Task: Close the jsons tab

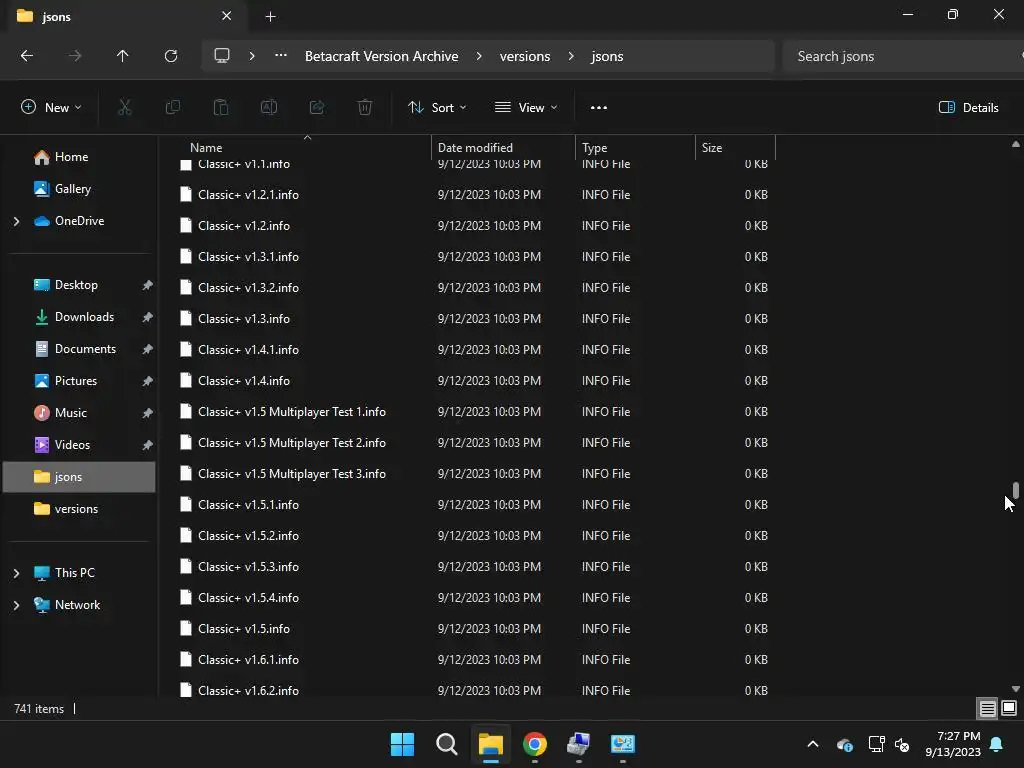Action: [226, 16]
